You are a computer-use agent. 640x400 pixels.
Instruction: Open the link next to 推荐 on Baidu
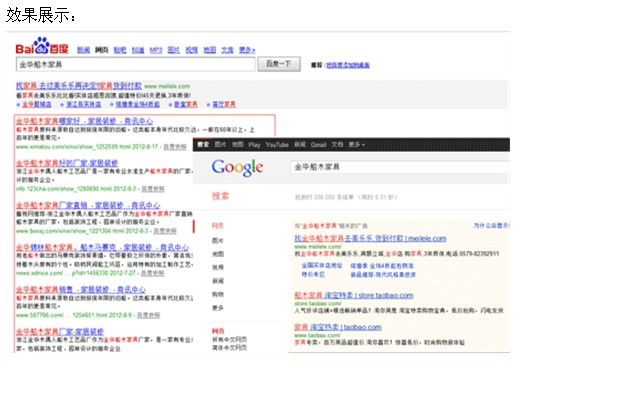348,65
